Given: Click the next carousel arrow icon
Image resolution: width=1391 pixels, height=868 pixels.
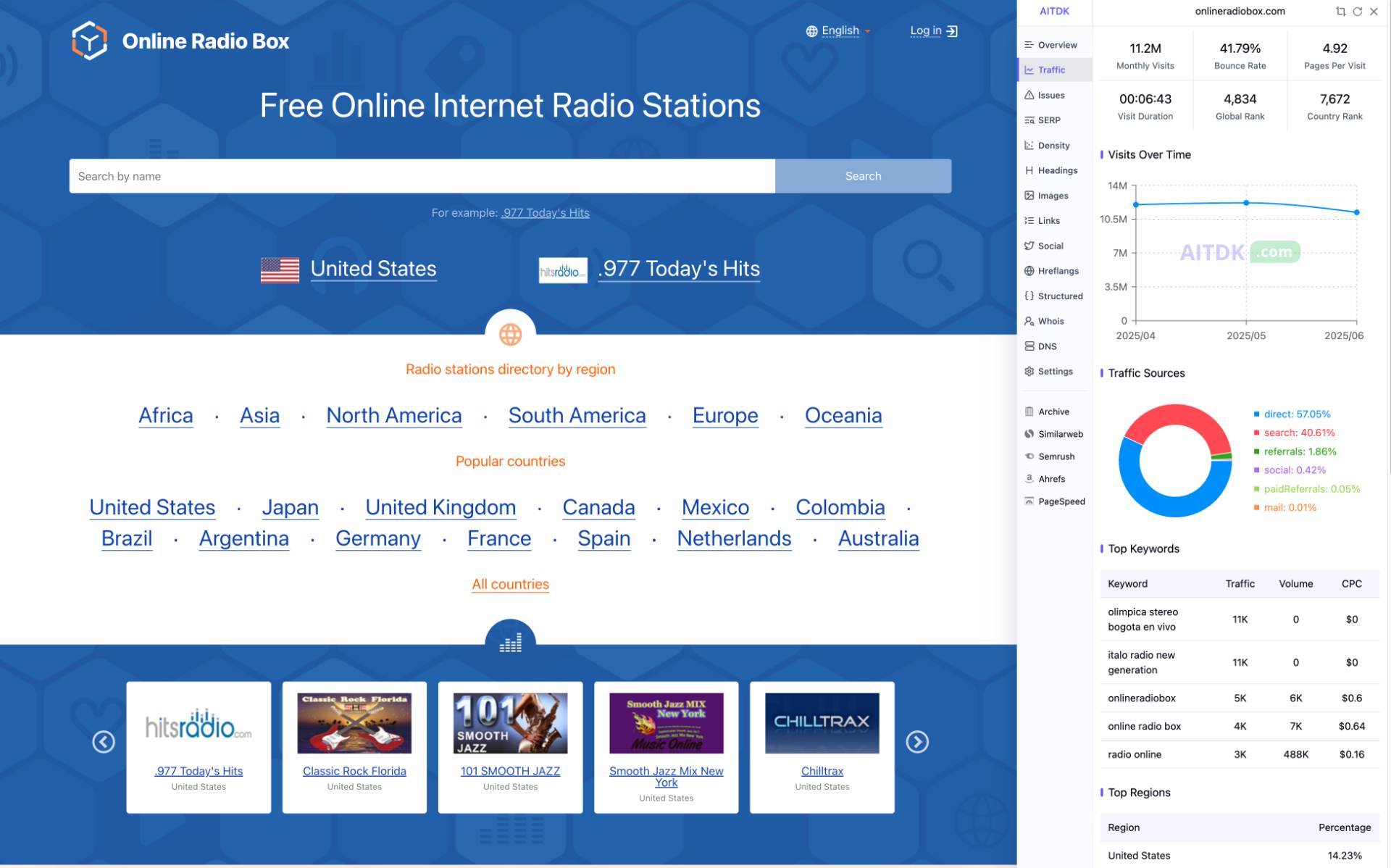Looking at the screenshot, I should click(917, 742).
